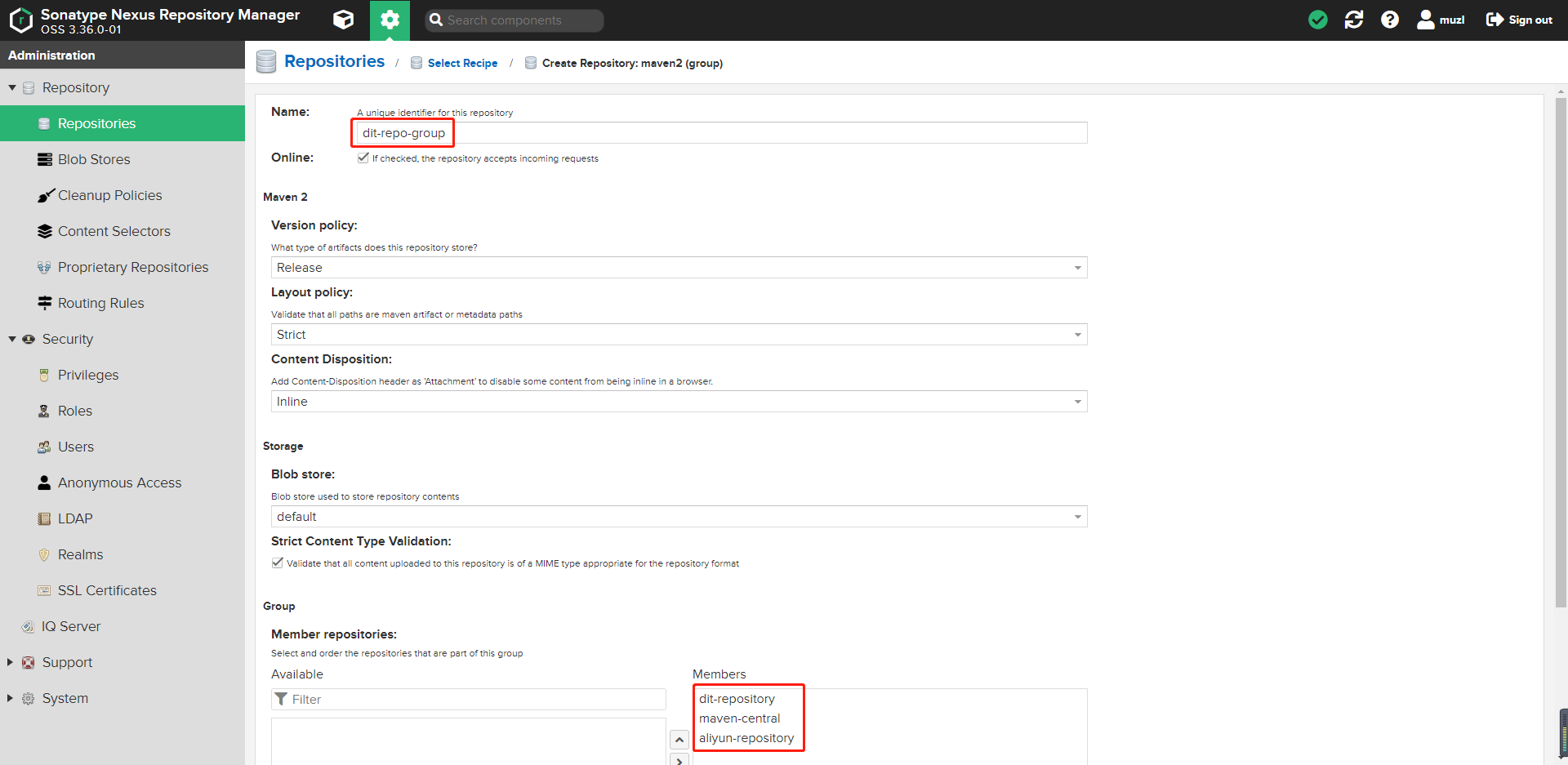Viewport: 1568px width, 765px height.
Task: Select aliyun-repository in Members list
Action: tap(746, 738)
